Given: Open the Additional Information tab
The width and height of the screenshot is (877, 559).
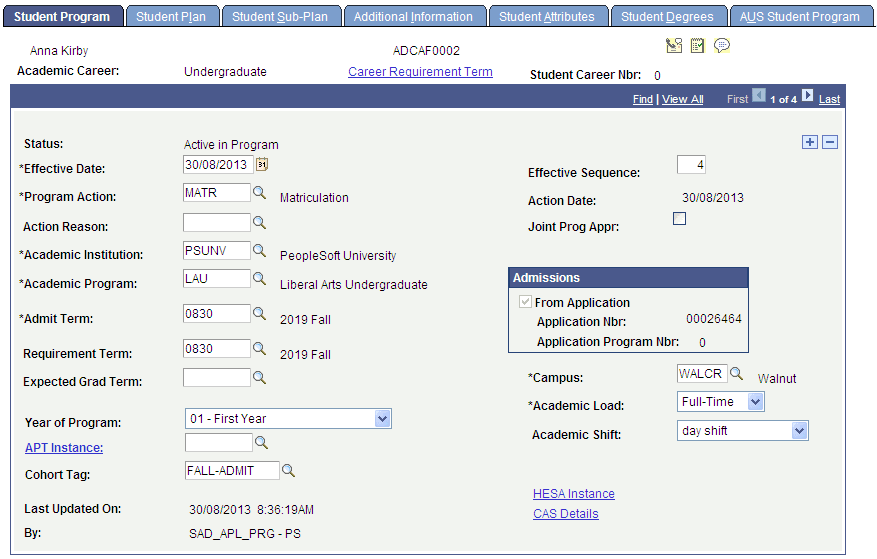Looking at the screenshot, I should click(413, 17).
